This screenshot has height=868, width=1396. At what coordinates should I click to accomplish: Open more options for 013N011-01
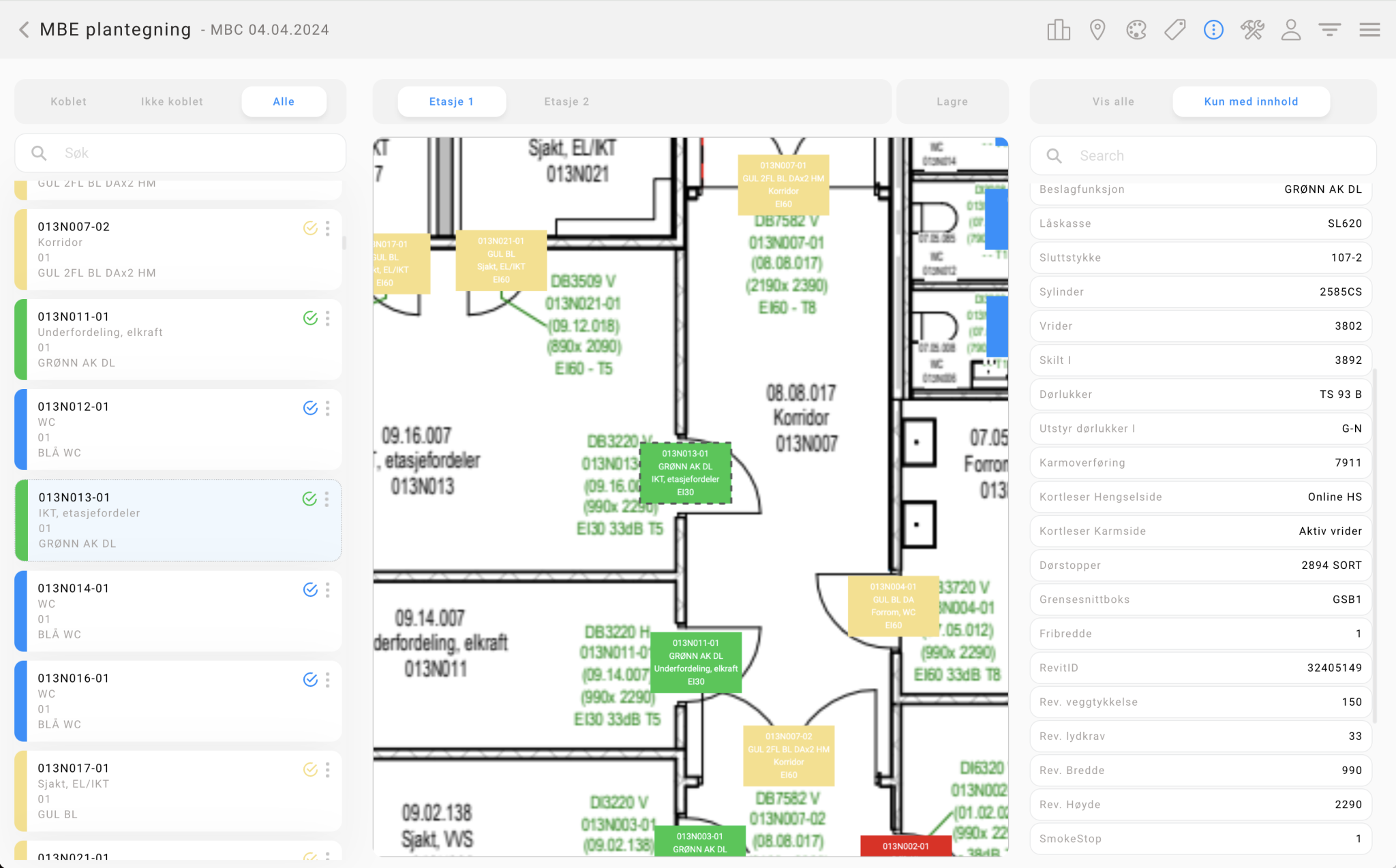coord(328,318)
